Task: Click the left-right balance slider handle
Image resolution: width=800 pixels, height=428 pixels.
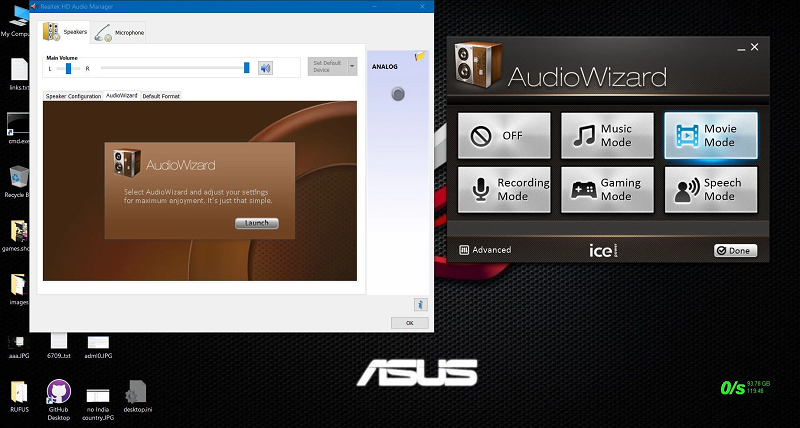Action: click(68, 68)
